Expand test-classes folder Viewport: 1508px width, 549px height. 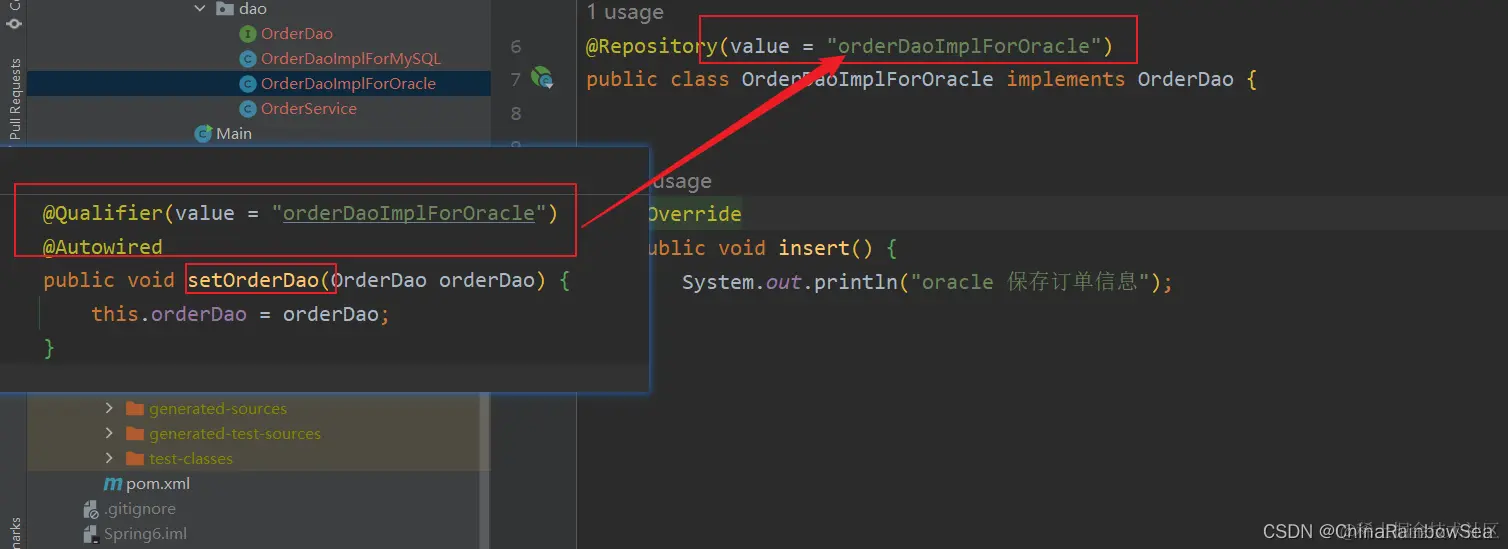pos(109,459)
